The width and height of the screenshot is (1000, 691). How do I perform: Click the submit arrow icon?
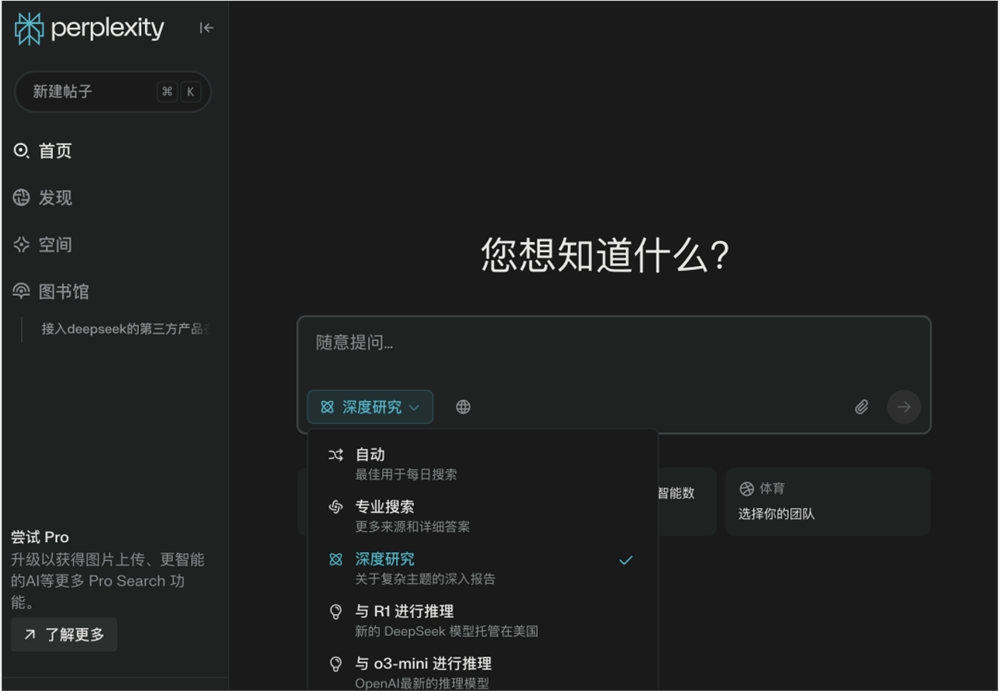point(903,406)
